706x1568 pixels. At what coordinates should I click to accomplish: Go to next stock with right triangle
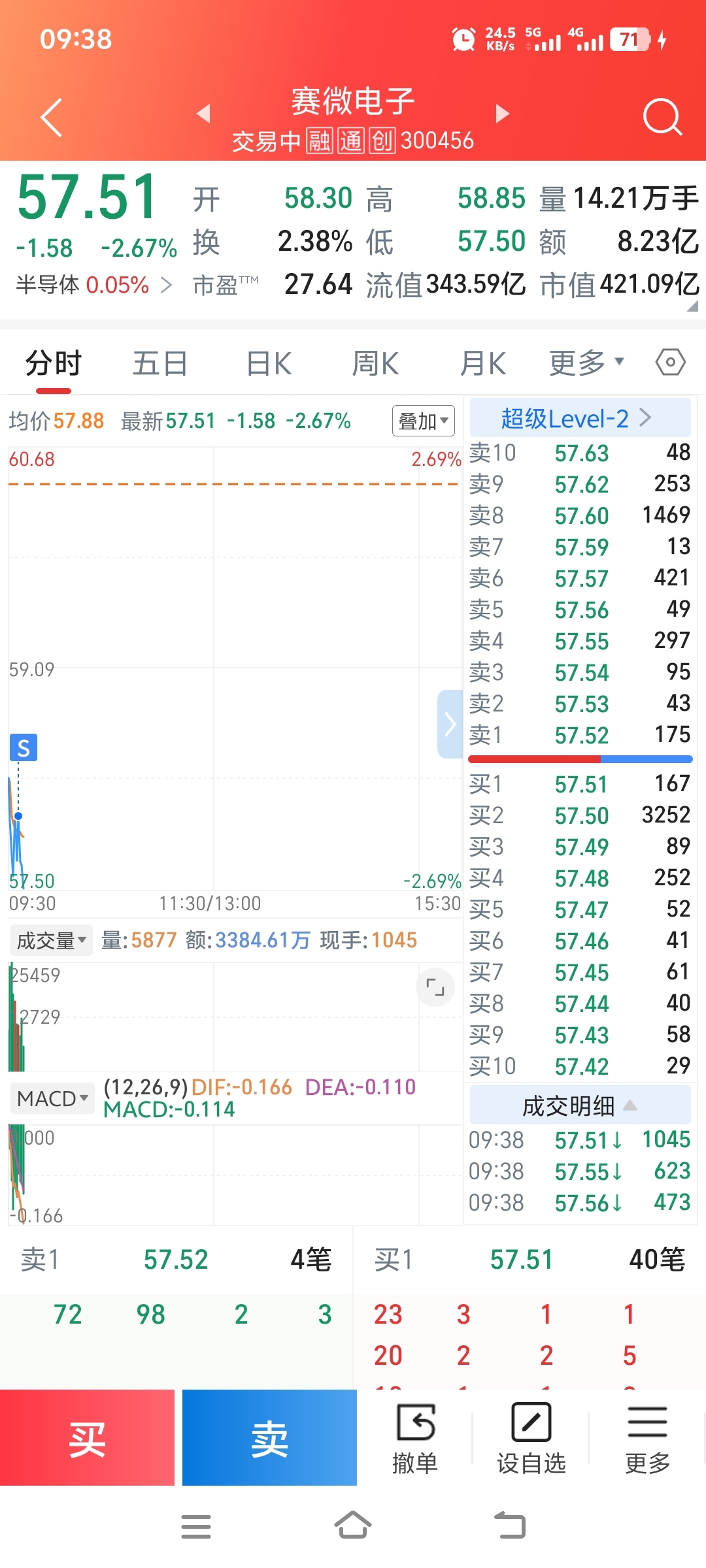502,114
